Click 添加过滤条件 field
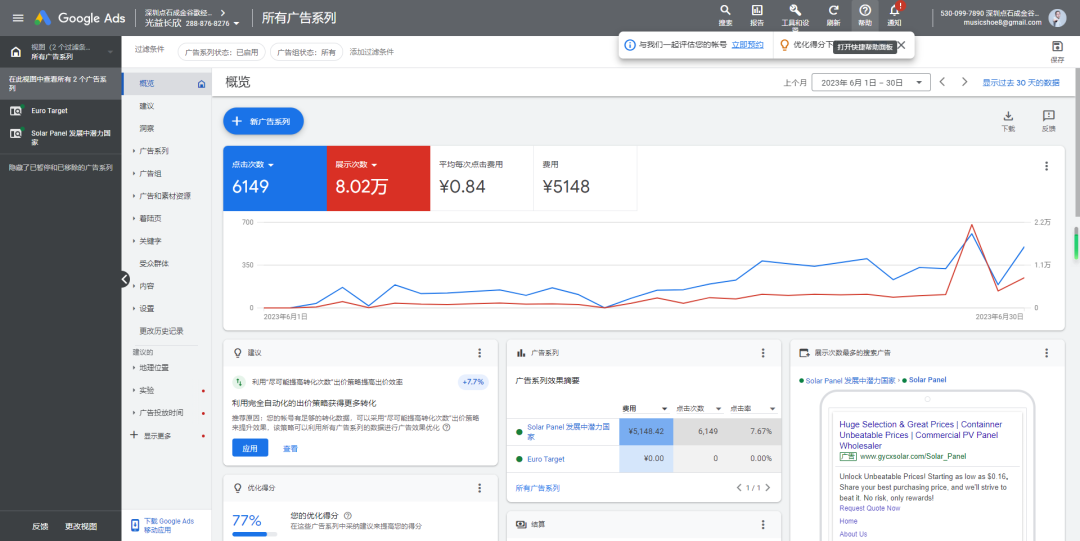Image resolution: width=1080 pixels, height=541 pixels. (x=372, y=52)
